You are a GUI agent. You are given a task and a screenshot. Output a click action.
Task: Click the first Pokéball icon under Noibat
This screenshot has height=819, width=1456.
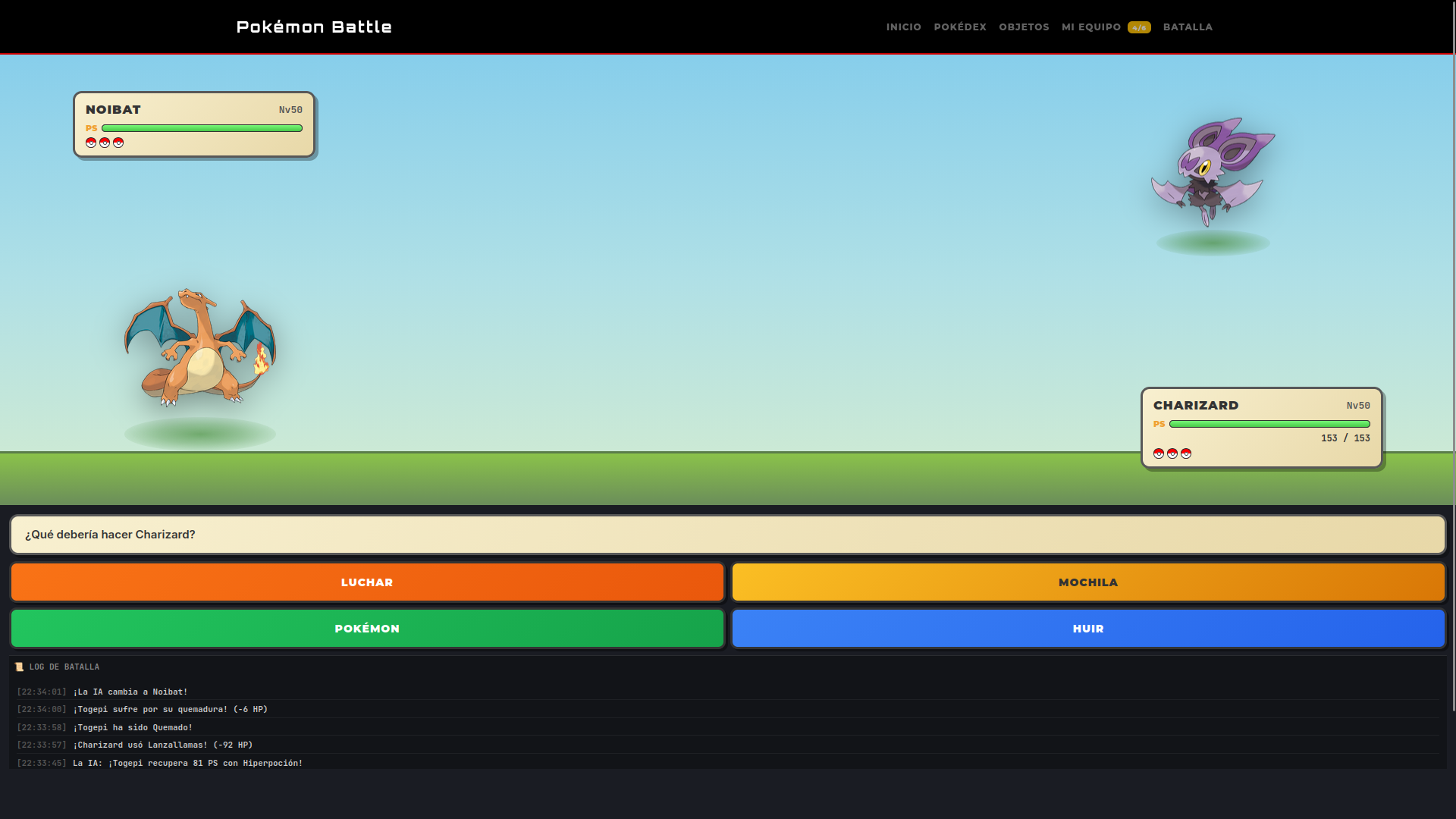tap(91, 143)
